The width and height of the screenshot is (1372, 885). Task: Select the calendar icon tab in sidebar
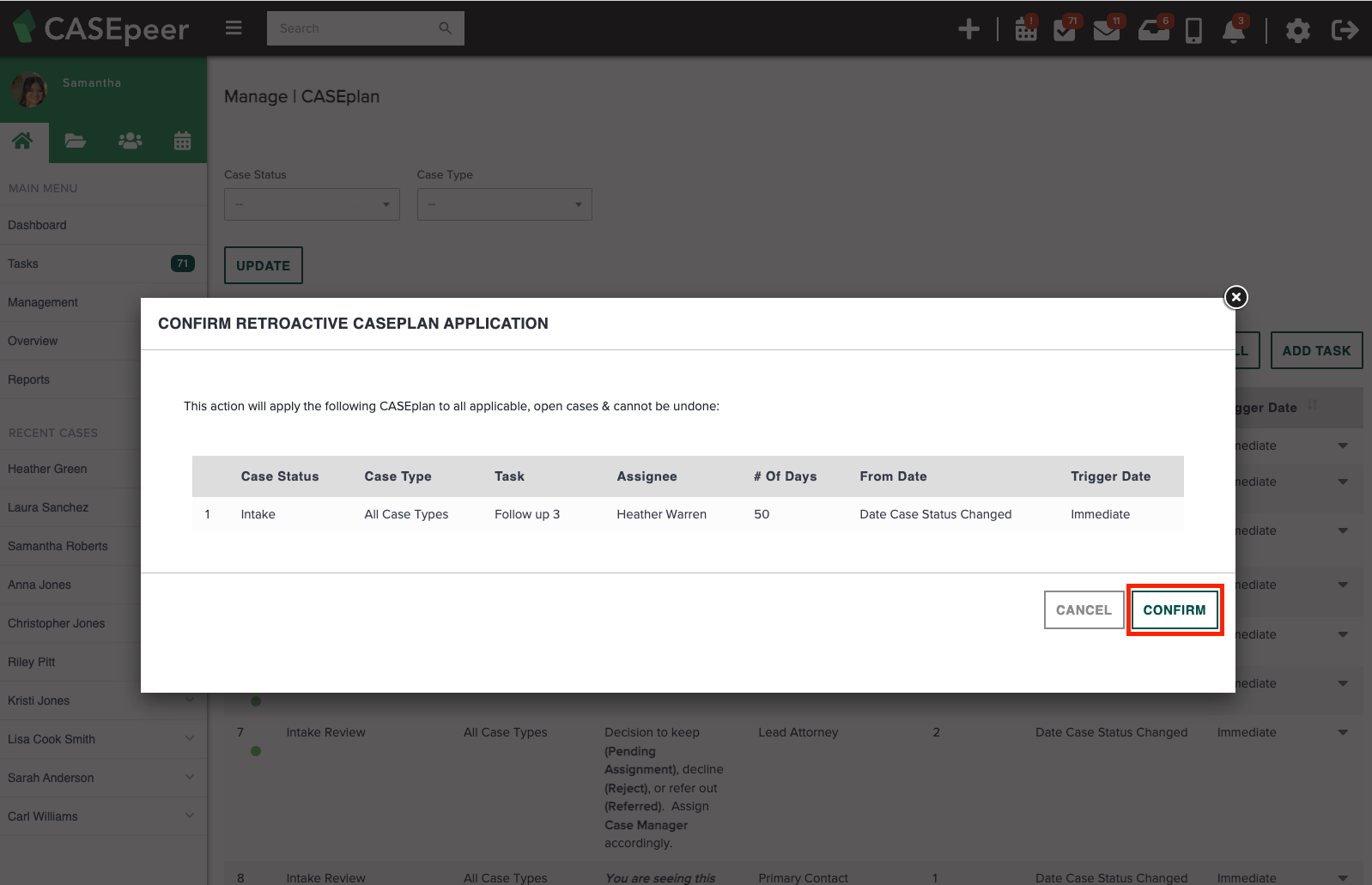tap(183, 141)
